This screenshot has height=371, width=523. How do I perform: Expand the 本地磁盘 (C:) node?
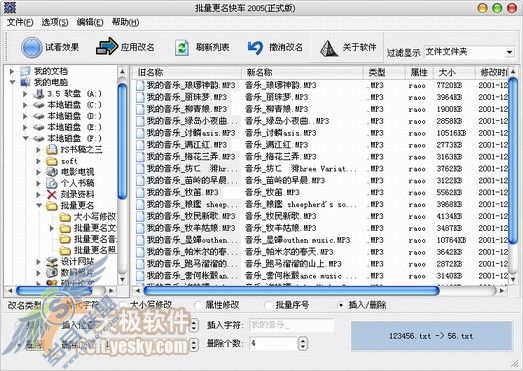(x=25, y=105)
